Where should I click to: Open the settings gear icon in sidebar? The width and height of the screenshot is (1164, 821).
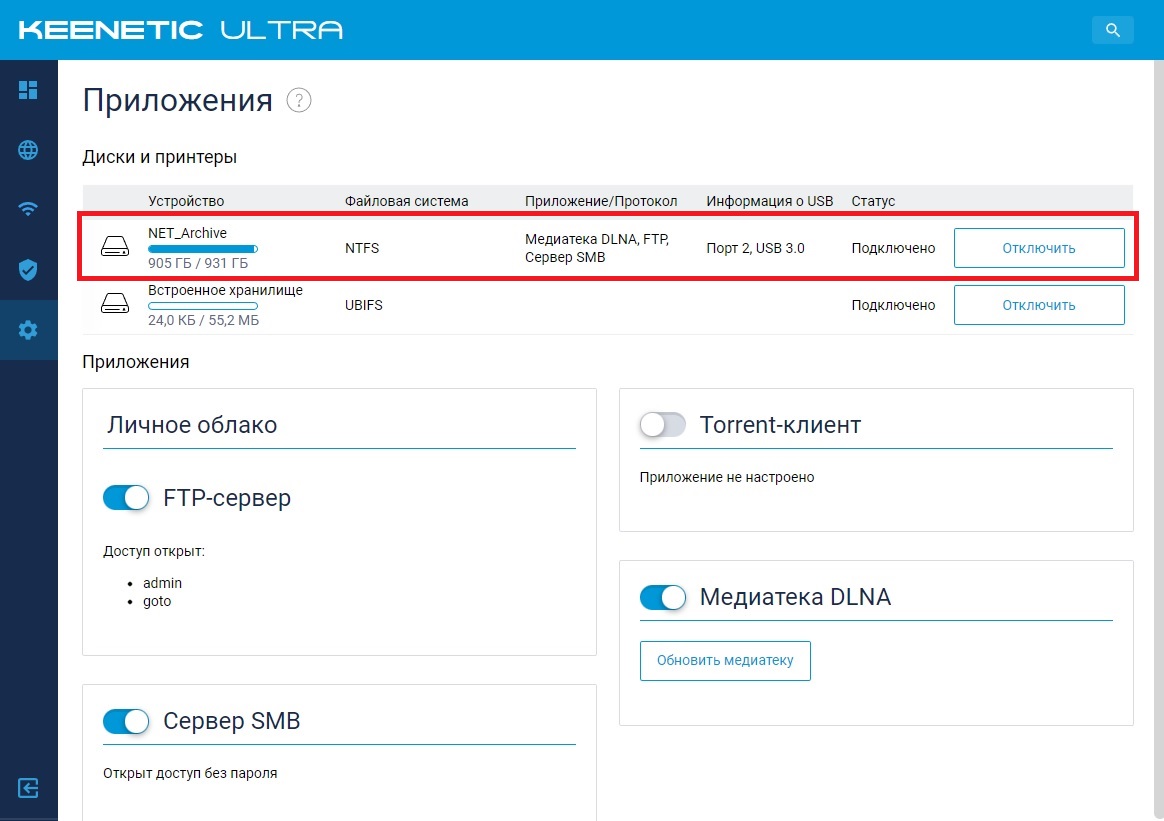tap(28, 330)
